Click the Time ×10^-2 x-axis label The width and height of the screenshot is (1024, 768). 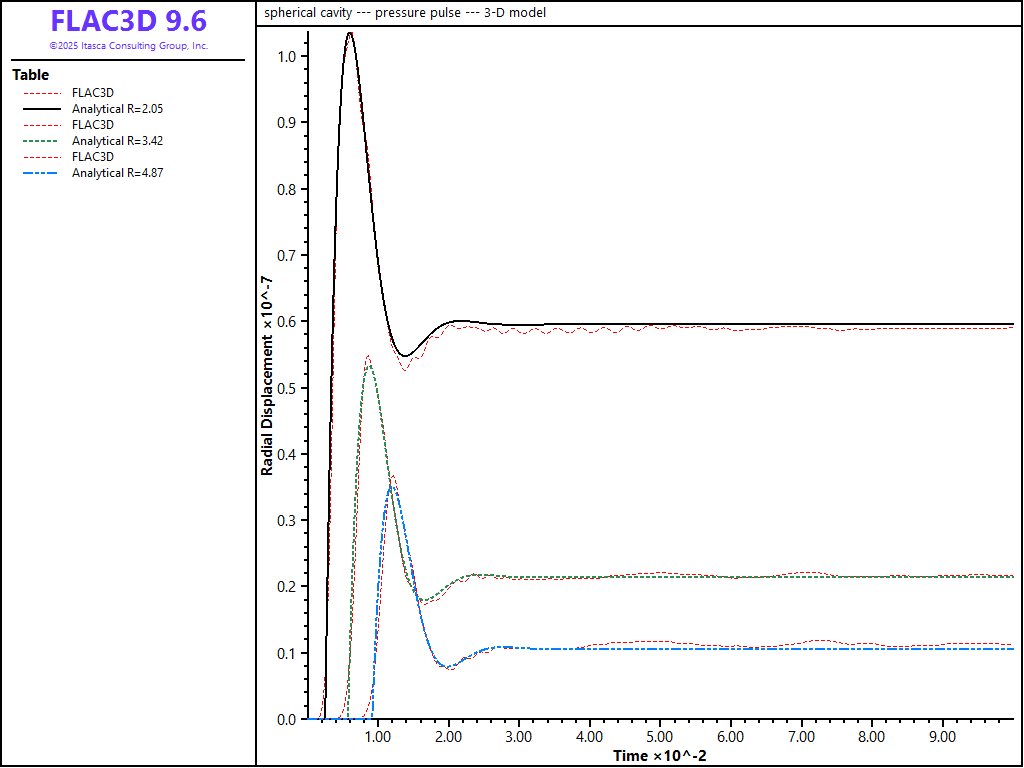[x=660, y=756]
